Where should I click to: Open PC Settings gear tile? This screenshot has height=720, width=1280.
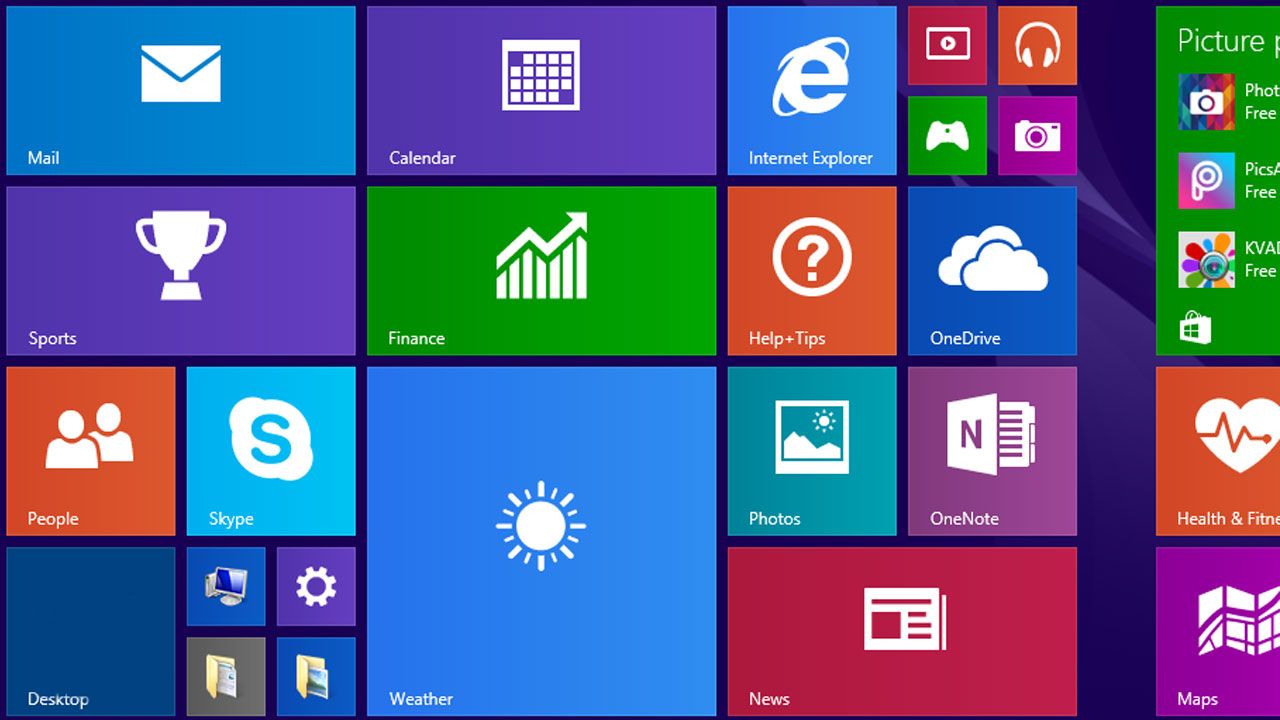(x=316, y=586)
